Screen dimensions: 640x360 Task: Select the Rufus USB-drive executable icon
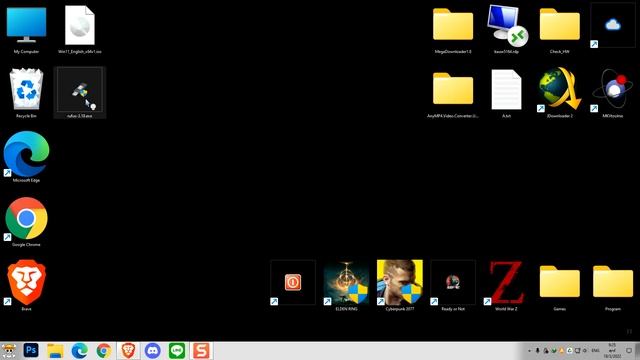80,90
